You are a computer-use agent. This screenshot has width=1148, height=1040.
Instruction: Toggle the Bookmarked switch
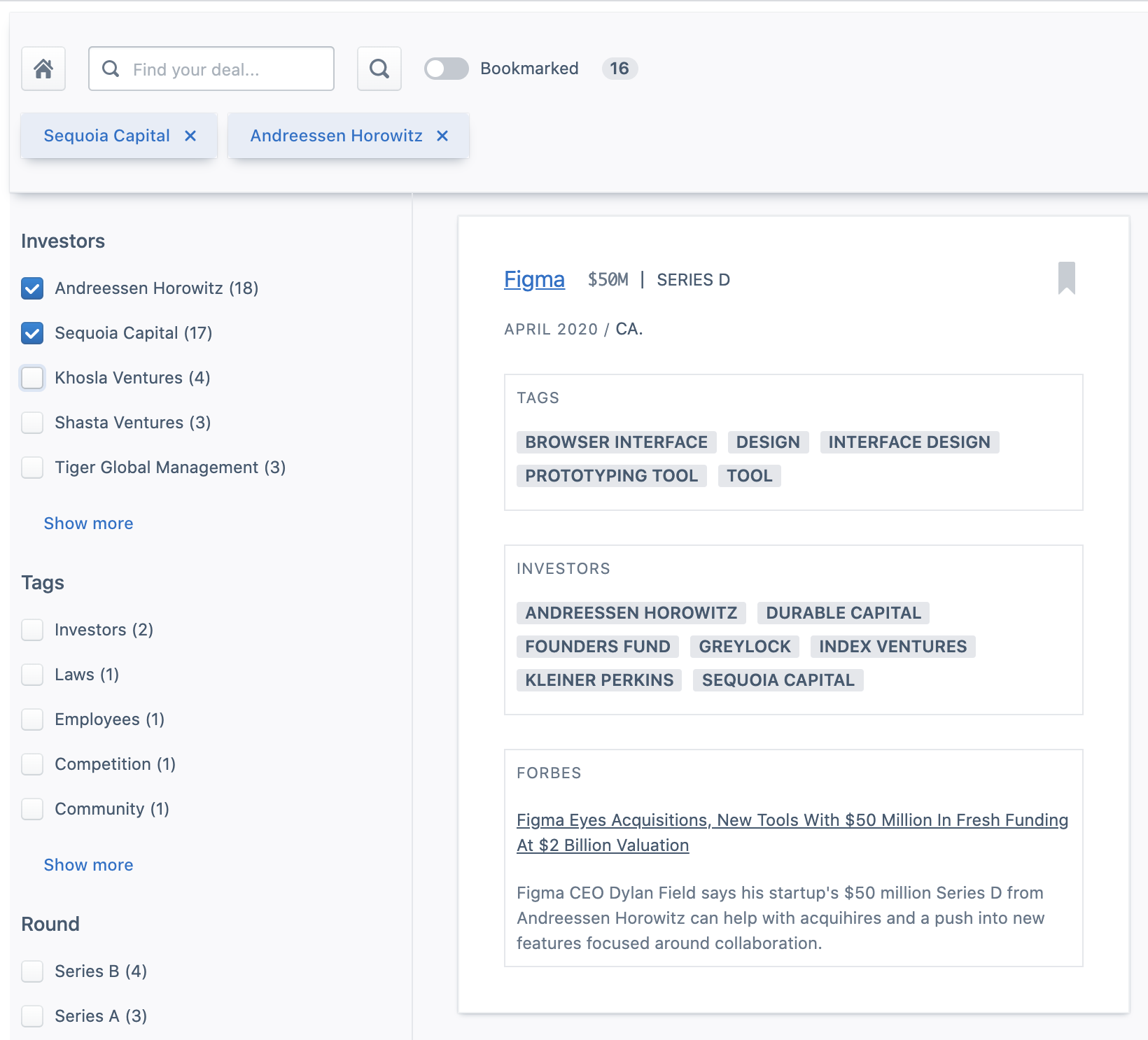(x=447, y=69)
